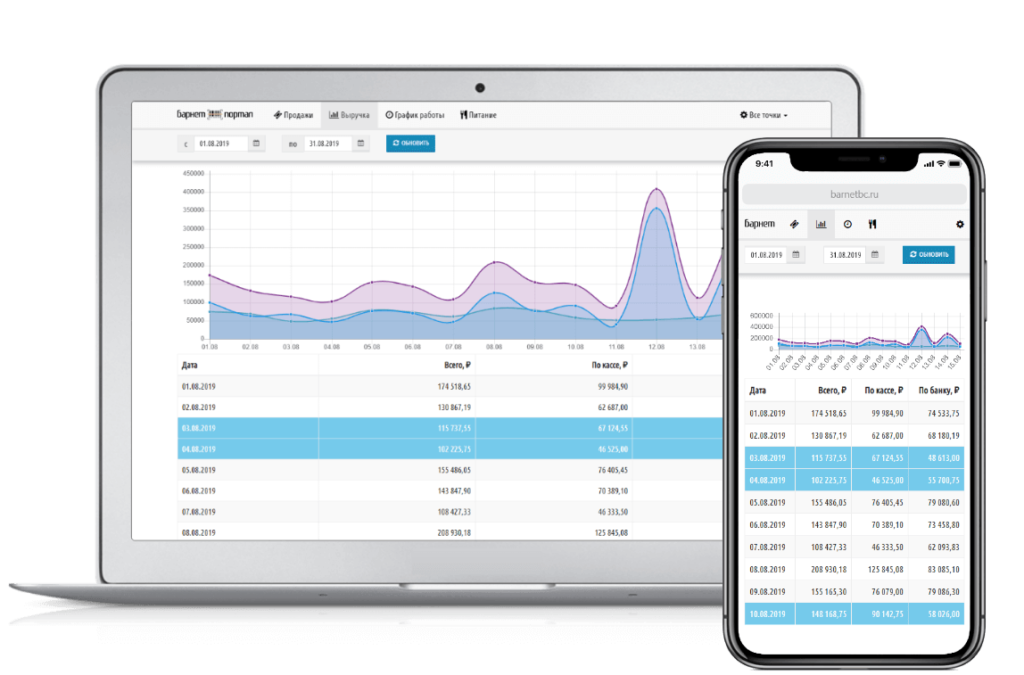The image size is (1024, 675).
Task: Switch to График работы tab
Action: click(x=414, y=115)
